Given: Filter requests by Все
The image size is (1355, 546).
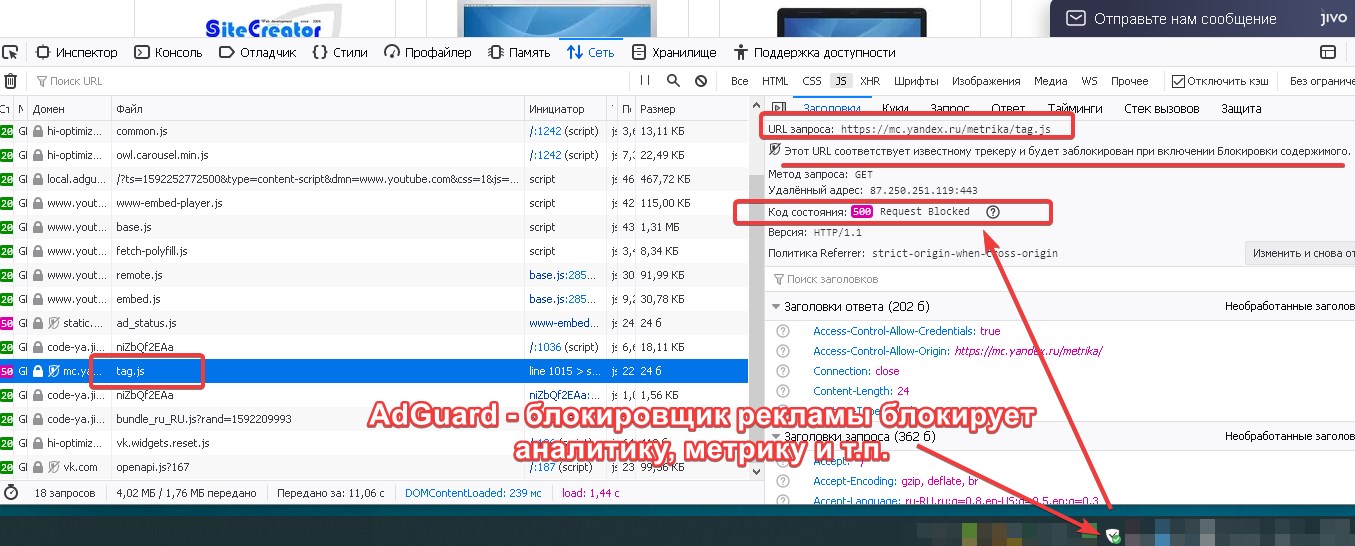Looking at the screenshot, I should (740, 81).
